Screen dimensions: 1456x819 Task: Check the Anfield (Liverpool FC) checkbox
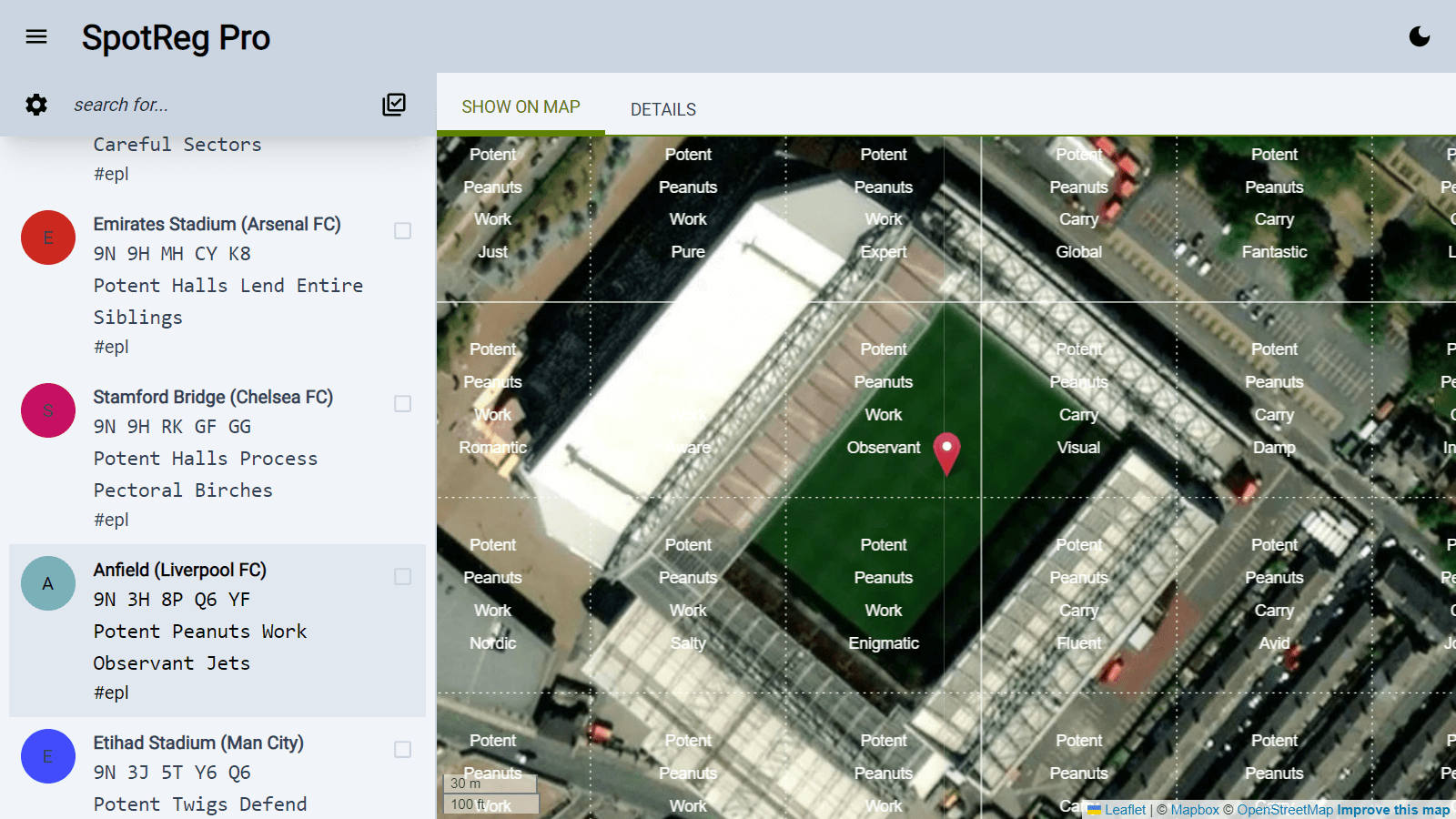point(402,577)
